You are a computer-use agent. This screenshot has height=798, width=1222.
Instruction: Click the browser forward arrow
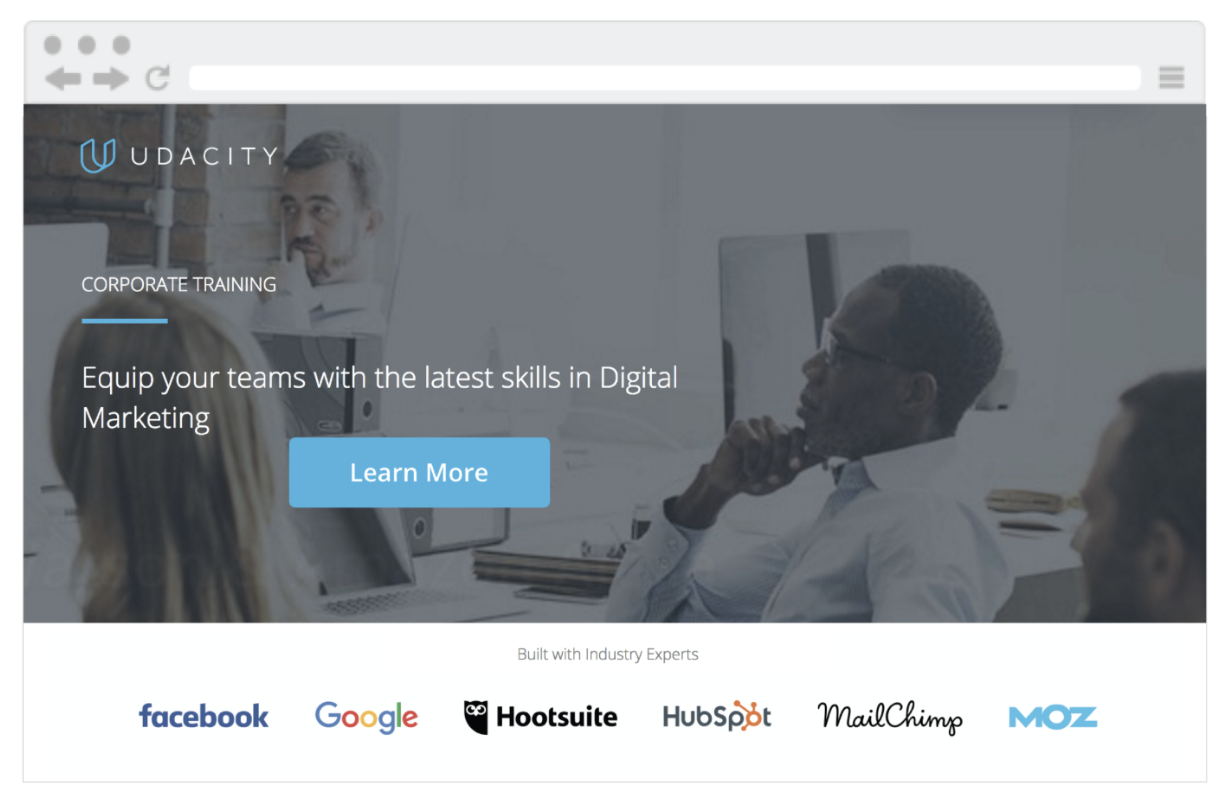point(111,78)
